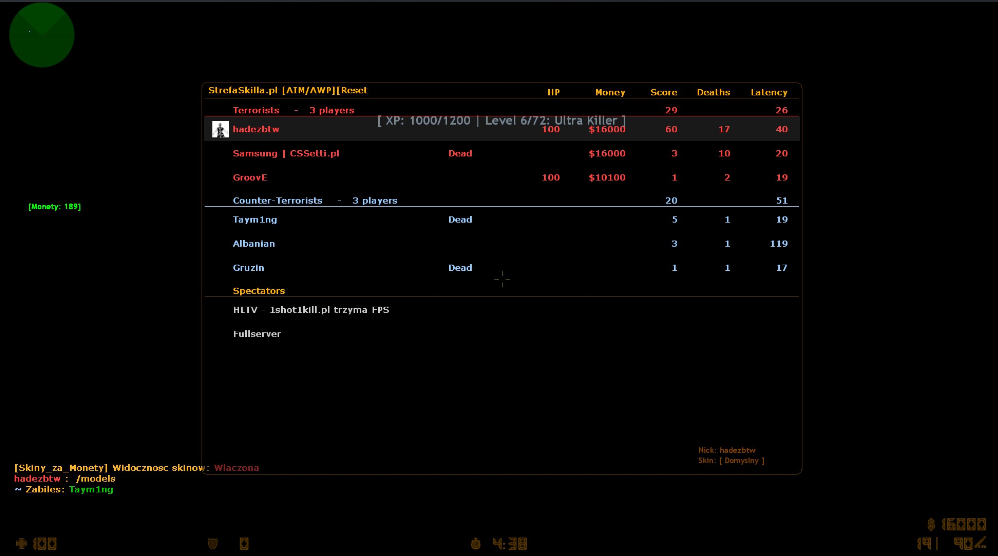Click the armor shield icon
Screen dimensions: 998x556
pyautogui.click(x=213, y=543)
